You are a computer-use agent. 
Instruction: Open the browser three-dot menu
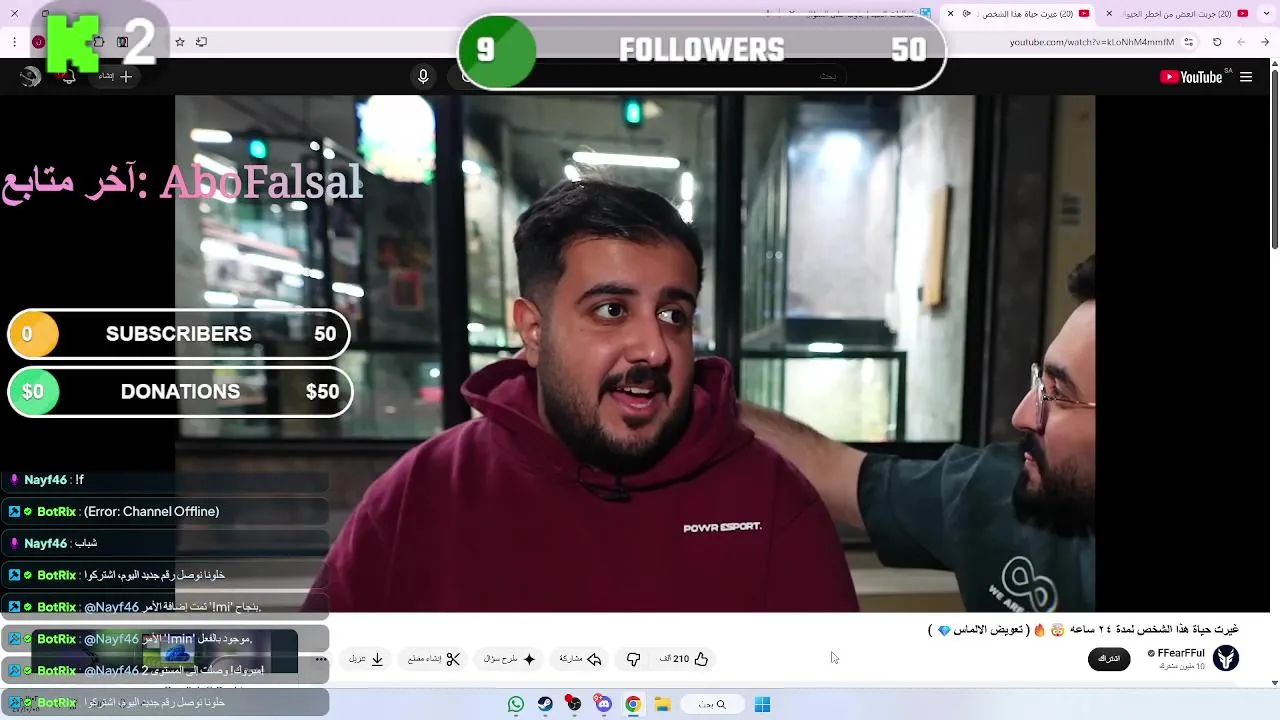[x=14, y=42]
